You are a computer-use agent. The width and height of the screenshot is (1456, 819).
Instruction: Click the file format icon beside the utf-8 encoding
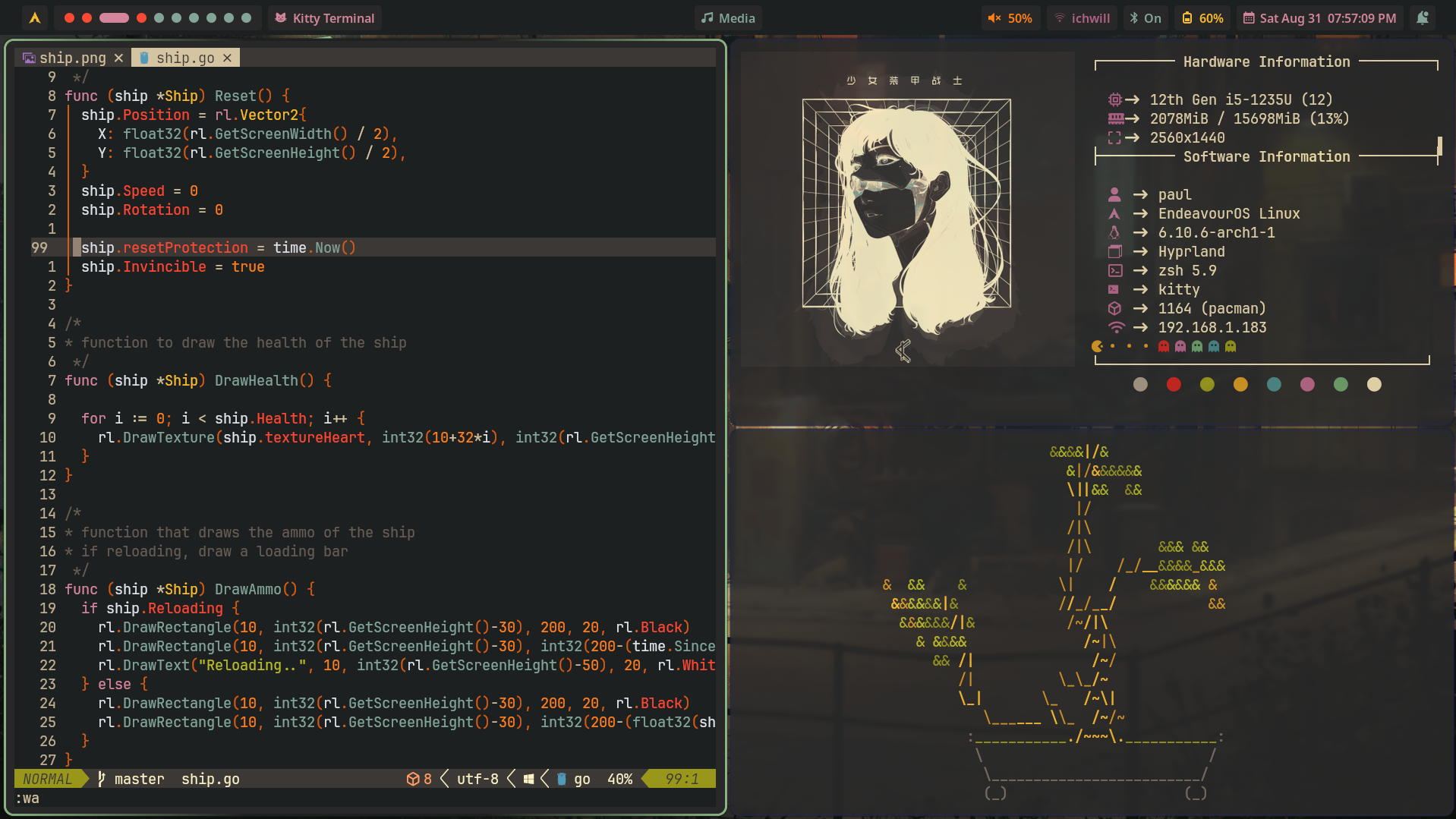528,779
